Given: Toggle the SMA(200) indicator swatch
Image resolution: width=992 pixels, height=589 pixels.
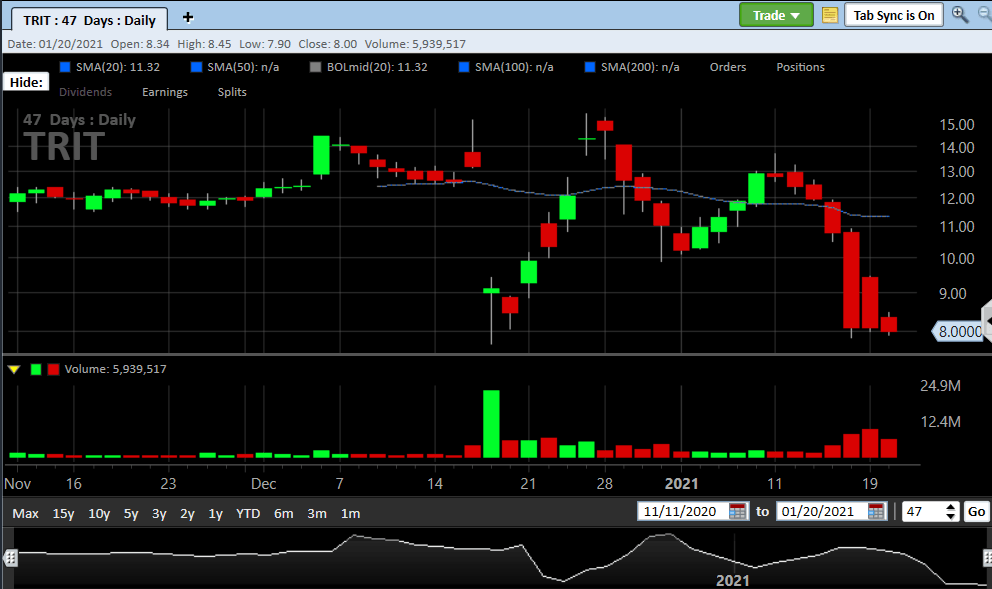Looking at the screenshot, I should tap(590, 67).
